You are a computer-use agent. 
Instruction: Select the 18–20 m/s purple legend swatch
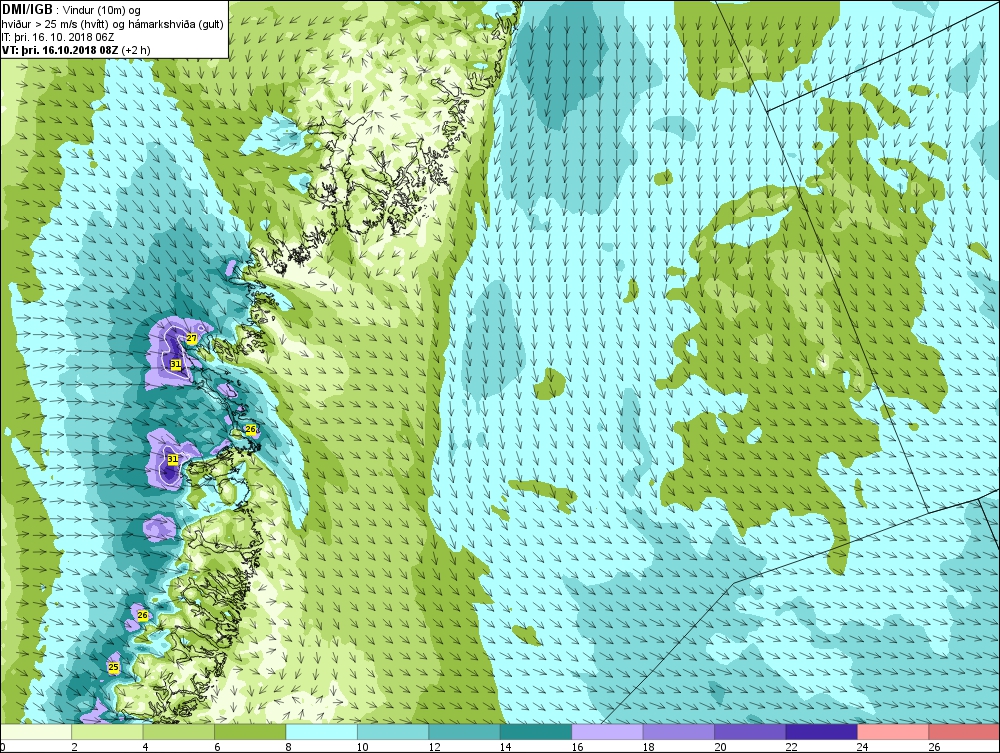click(x=679, y=732)
